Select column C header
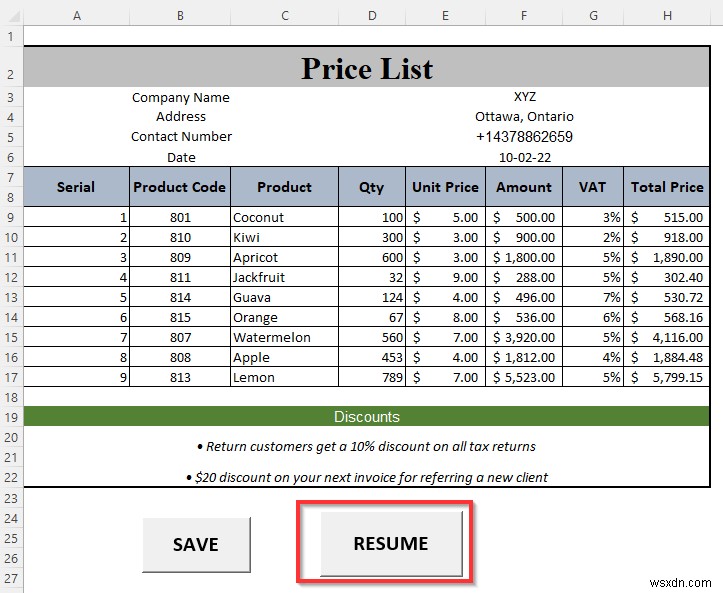Screen dimensions: 723x593 [x=284, y=16]
